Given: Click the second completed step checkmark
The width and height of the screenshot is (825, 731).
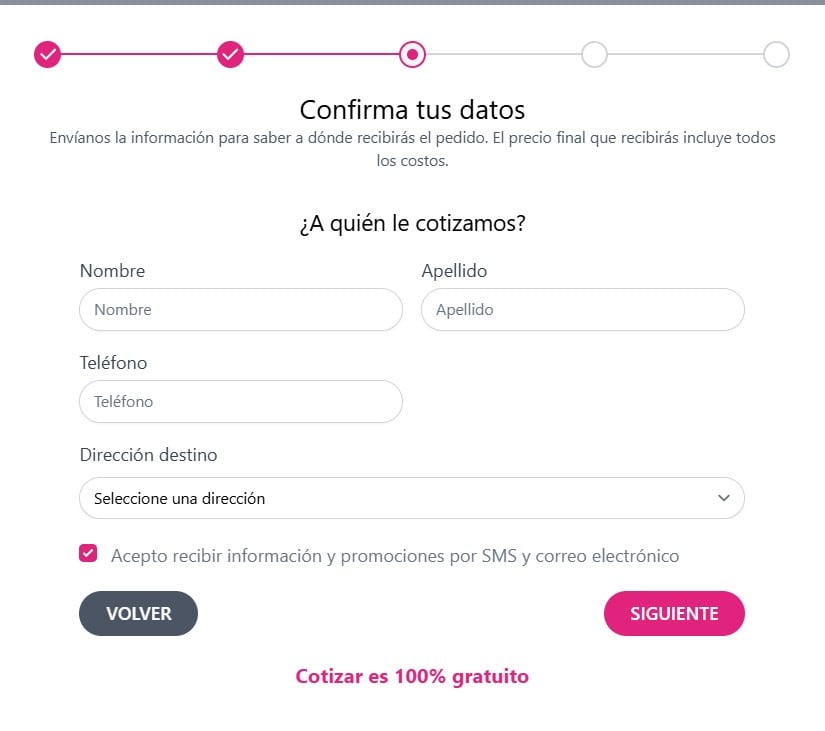Looking at the screenshot, I should coord(230,54).
